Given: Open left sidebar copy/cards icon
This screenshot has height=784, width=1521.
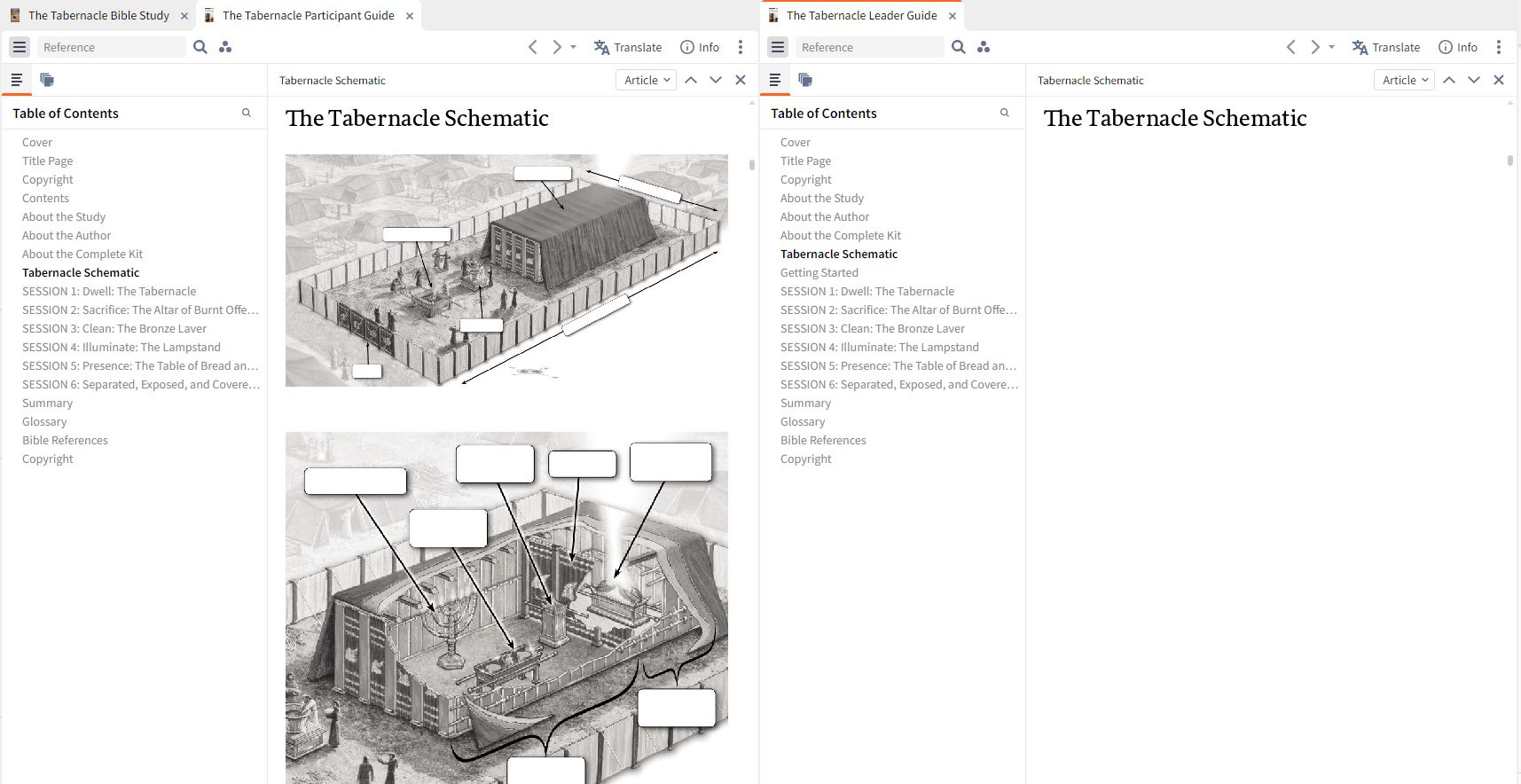Looking at the screenshot, I should [47, 80].
